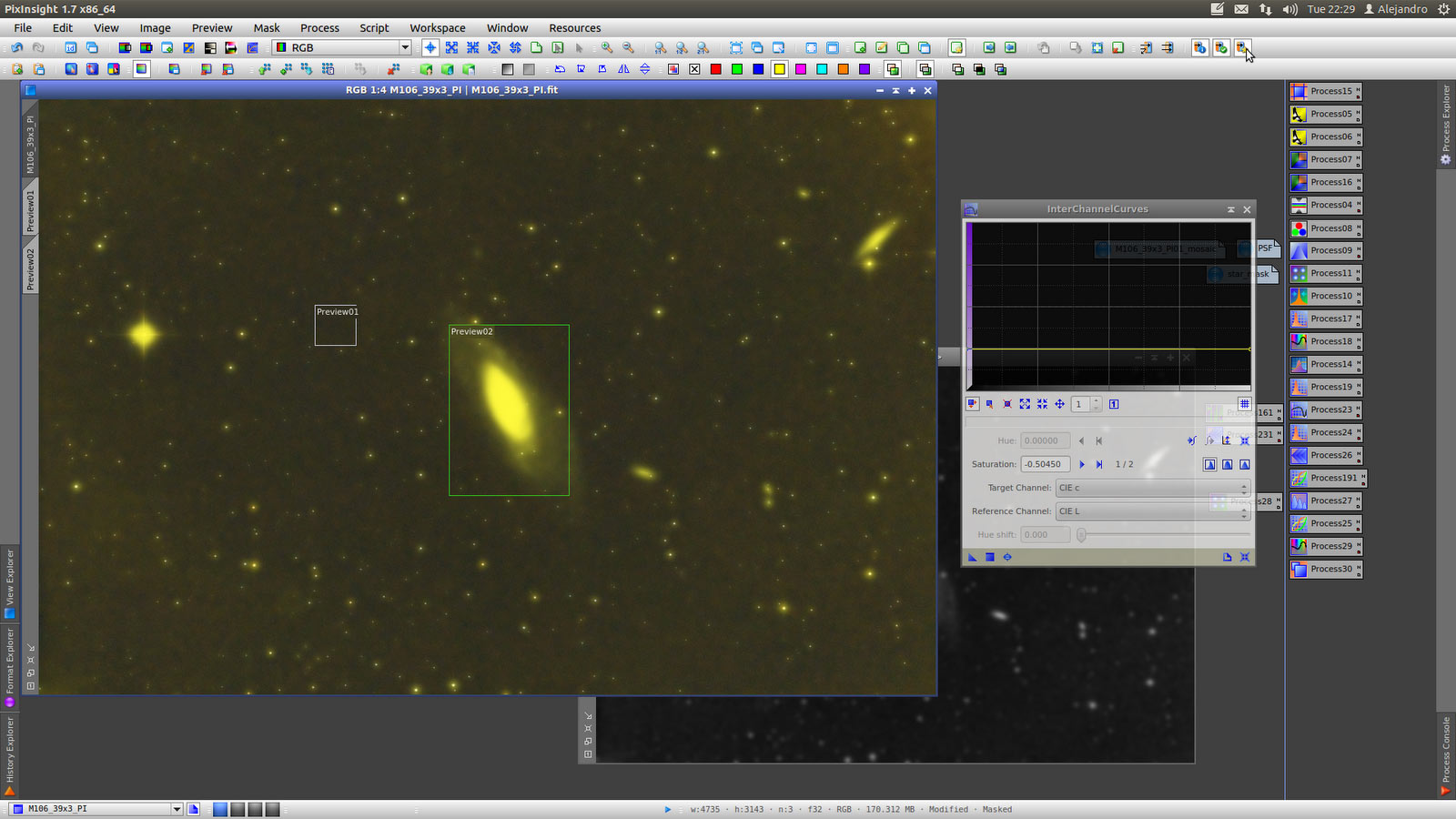Click the Process30 icon
The image size is (1456, 819).
(x=1326, y=569)
